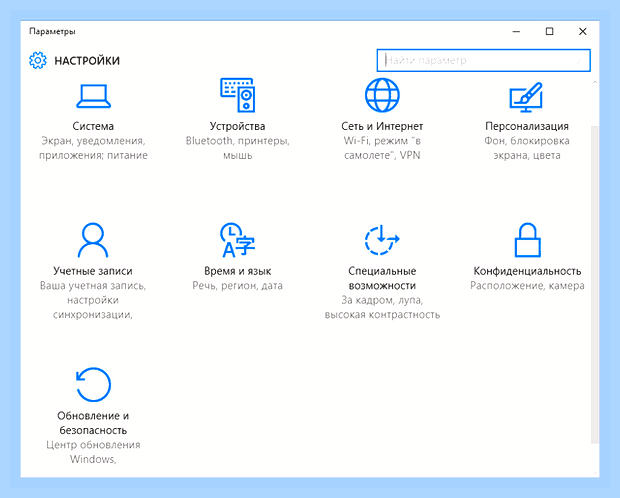Click the Конфиденциальность title label
620x498 pixels.
click(527, 271)
